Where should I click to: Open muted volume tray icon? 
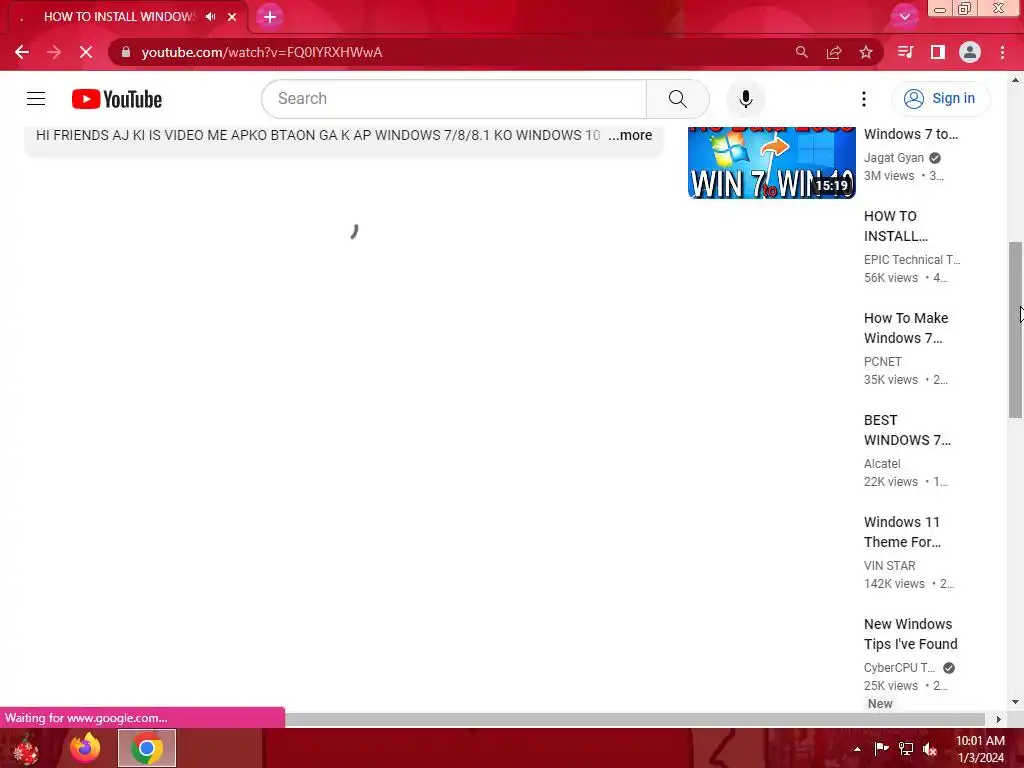coord(930,748)
